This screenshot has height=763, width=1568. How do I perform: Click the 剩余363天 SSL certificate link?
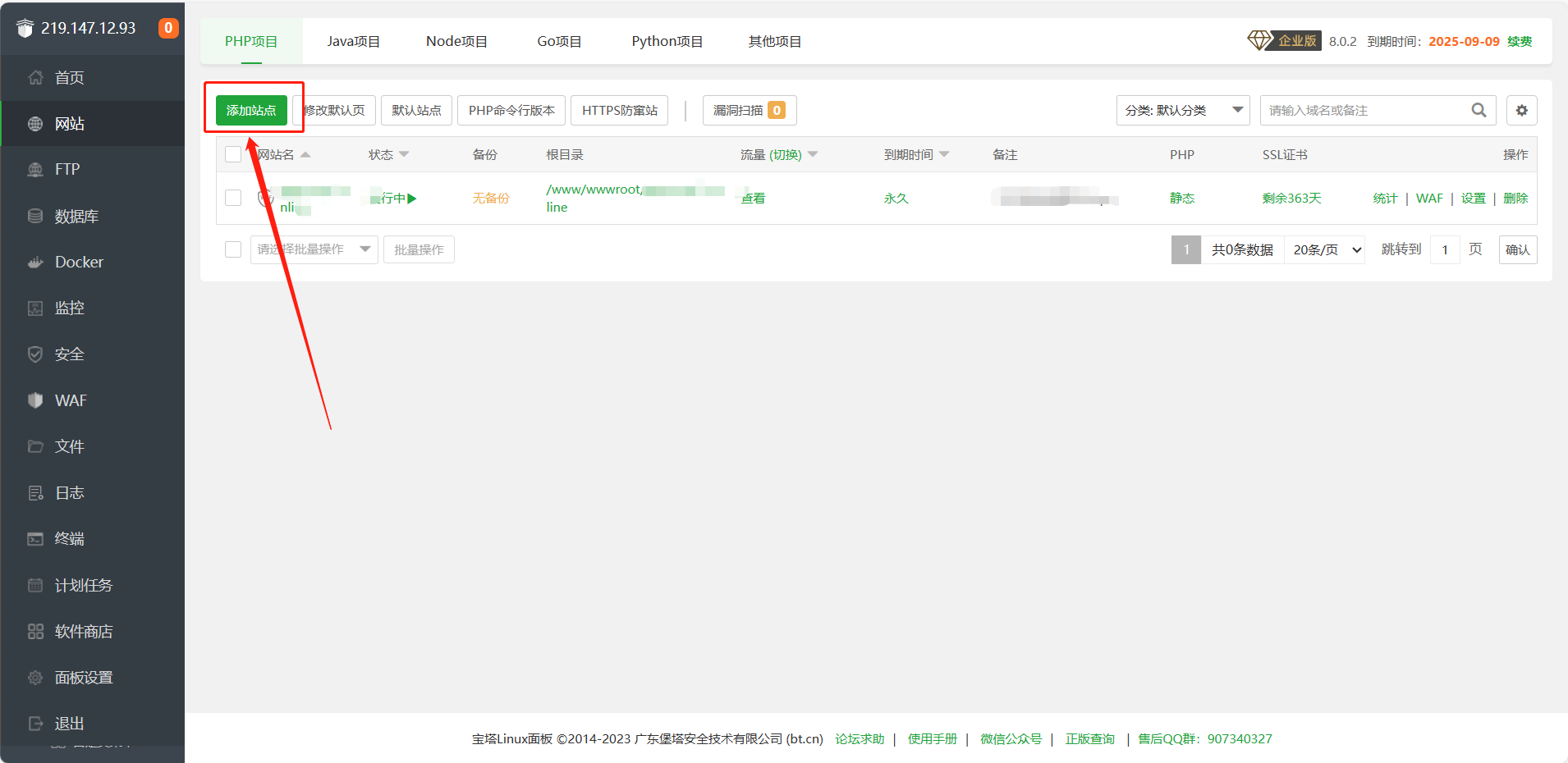click(x=1292, y=198)
